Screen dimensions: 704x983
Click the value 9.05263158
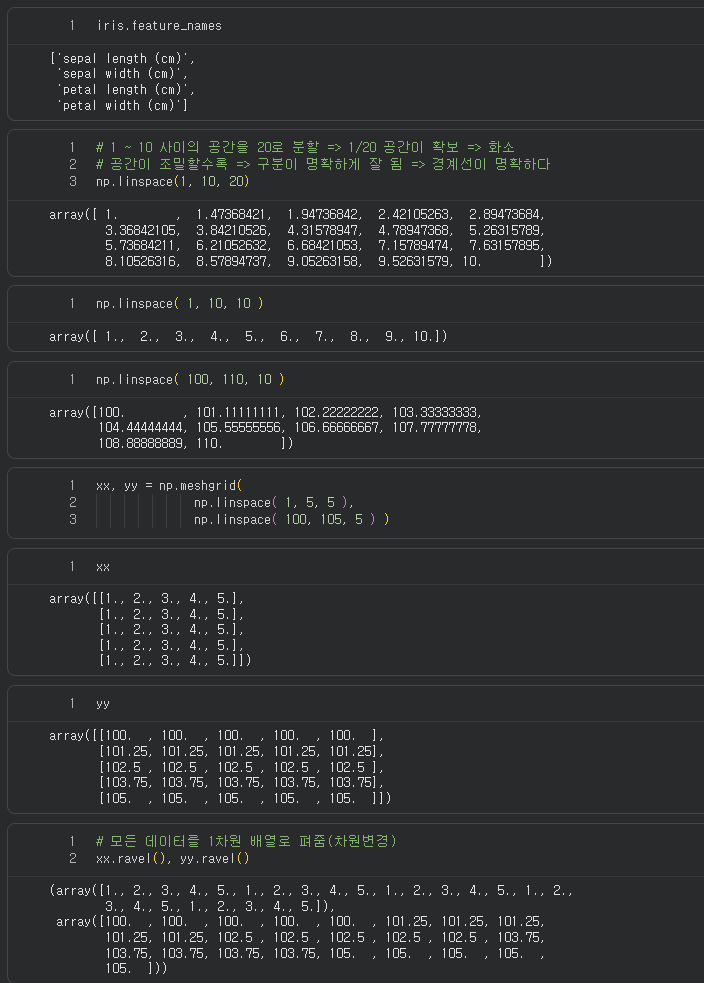click(323, 261)
